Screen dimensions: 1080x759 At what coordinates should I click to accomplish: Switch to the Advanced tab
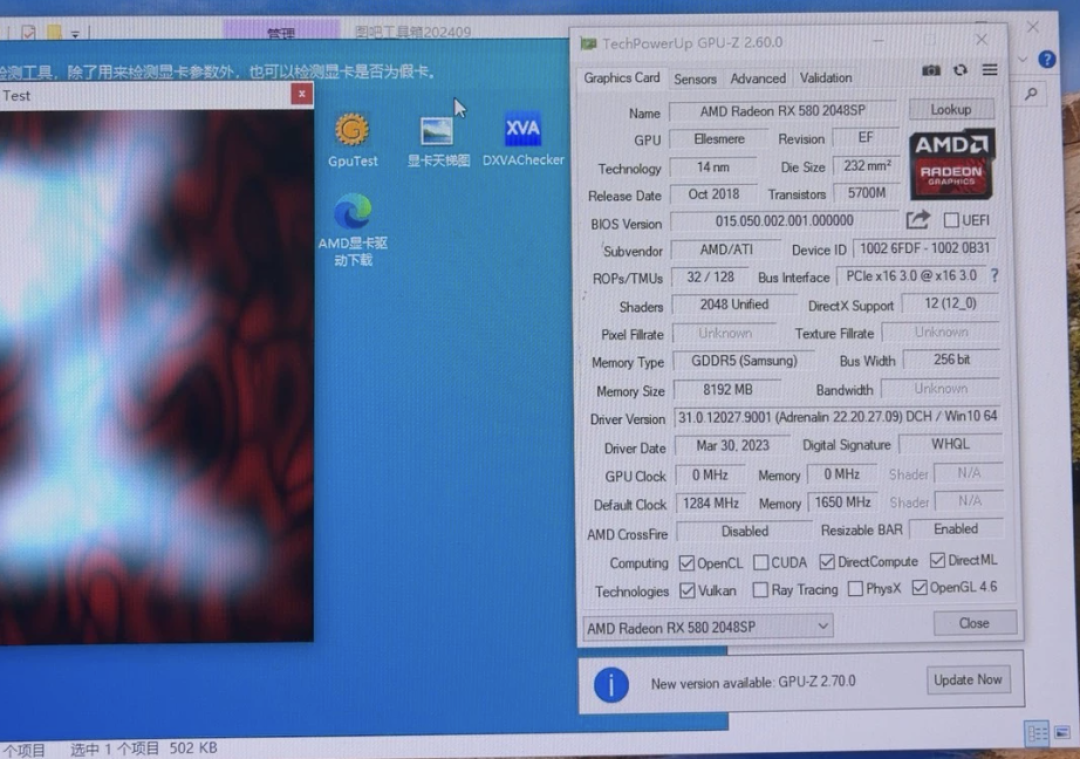(758, 79)
